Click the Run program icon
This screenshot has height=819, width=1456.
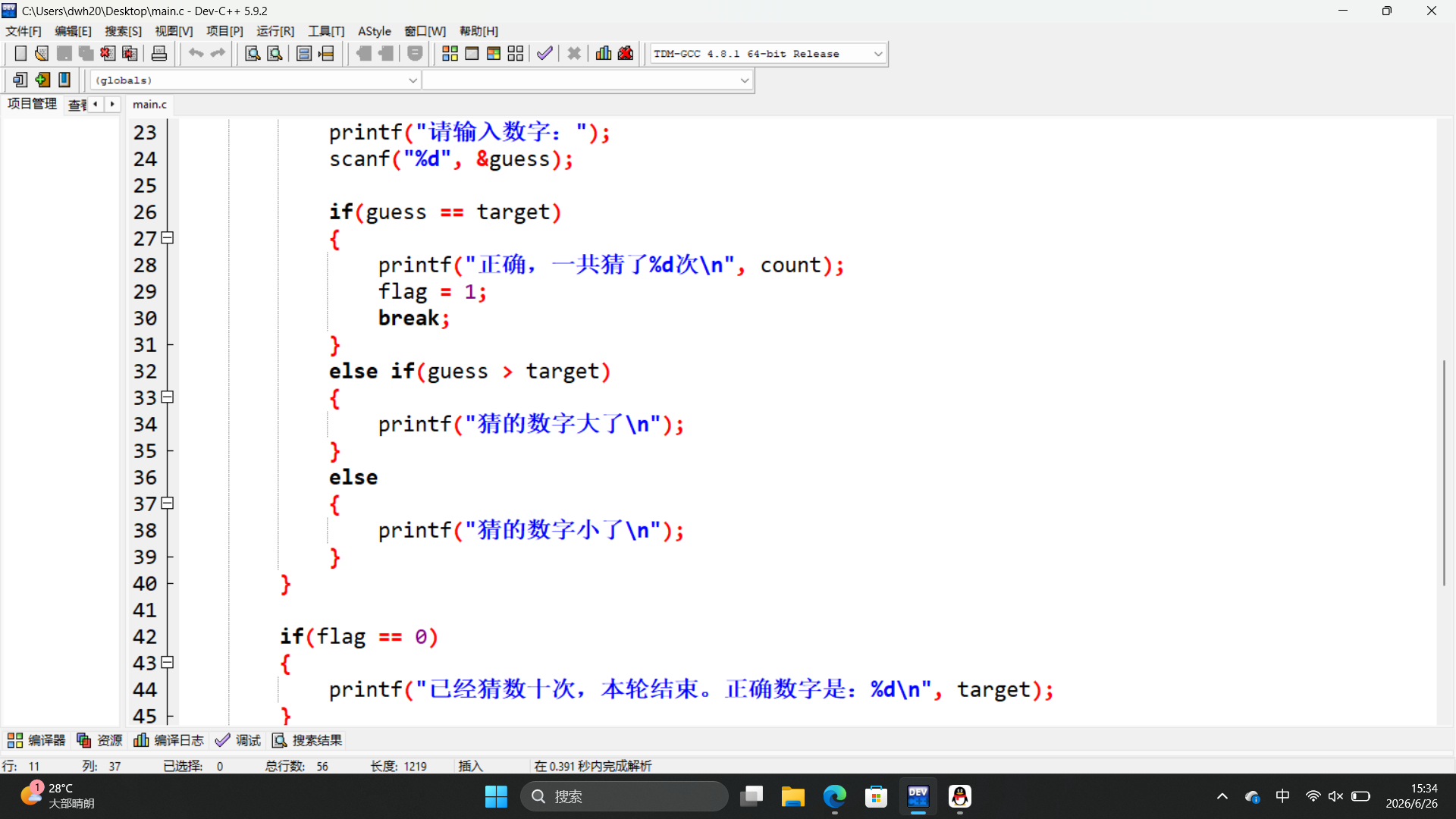[x=472, y=54]
